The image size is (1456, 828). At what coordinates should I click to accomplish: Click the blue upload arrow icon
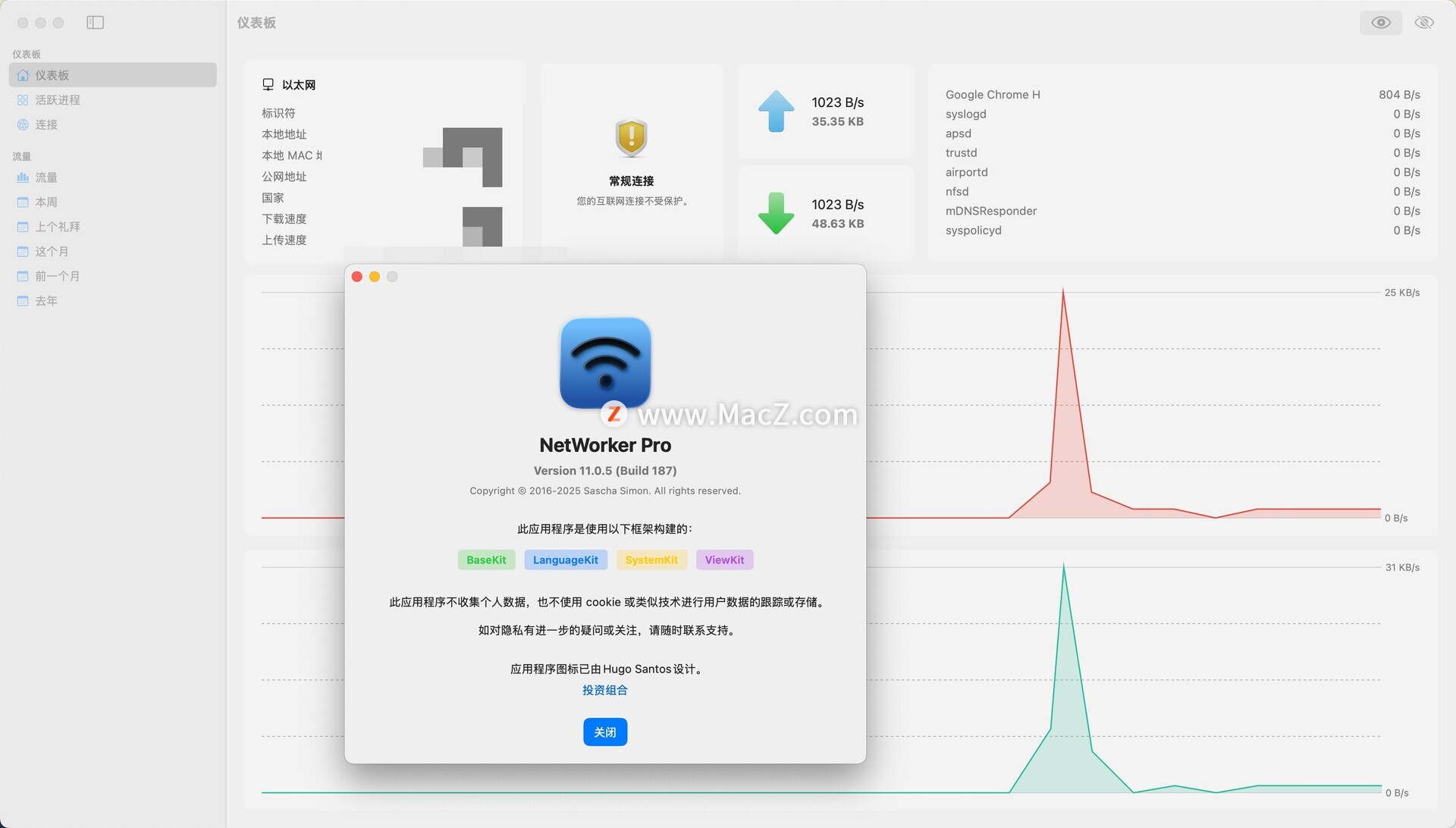pyautogui.click(x=776, y=111)
